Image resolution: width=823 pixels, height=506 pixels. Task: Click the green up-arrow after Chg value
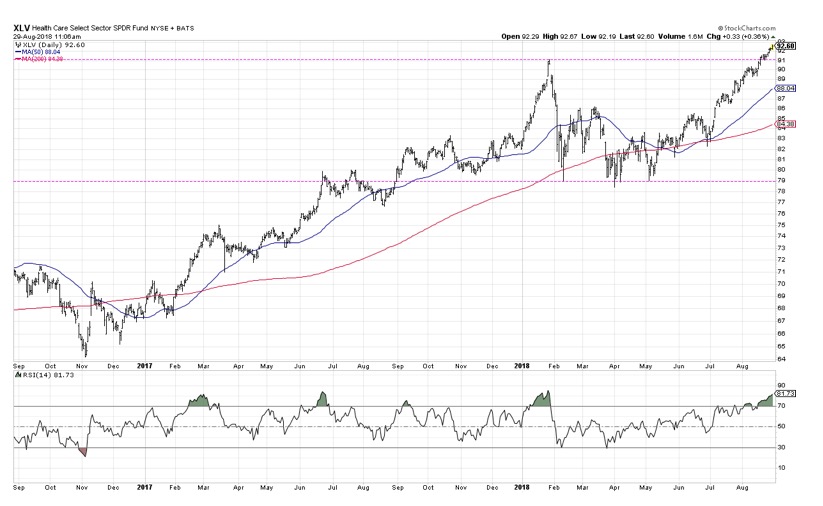click(773, 37)
